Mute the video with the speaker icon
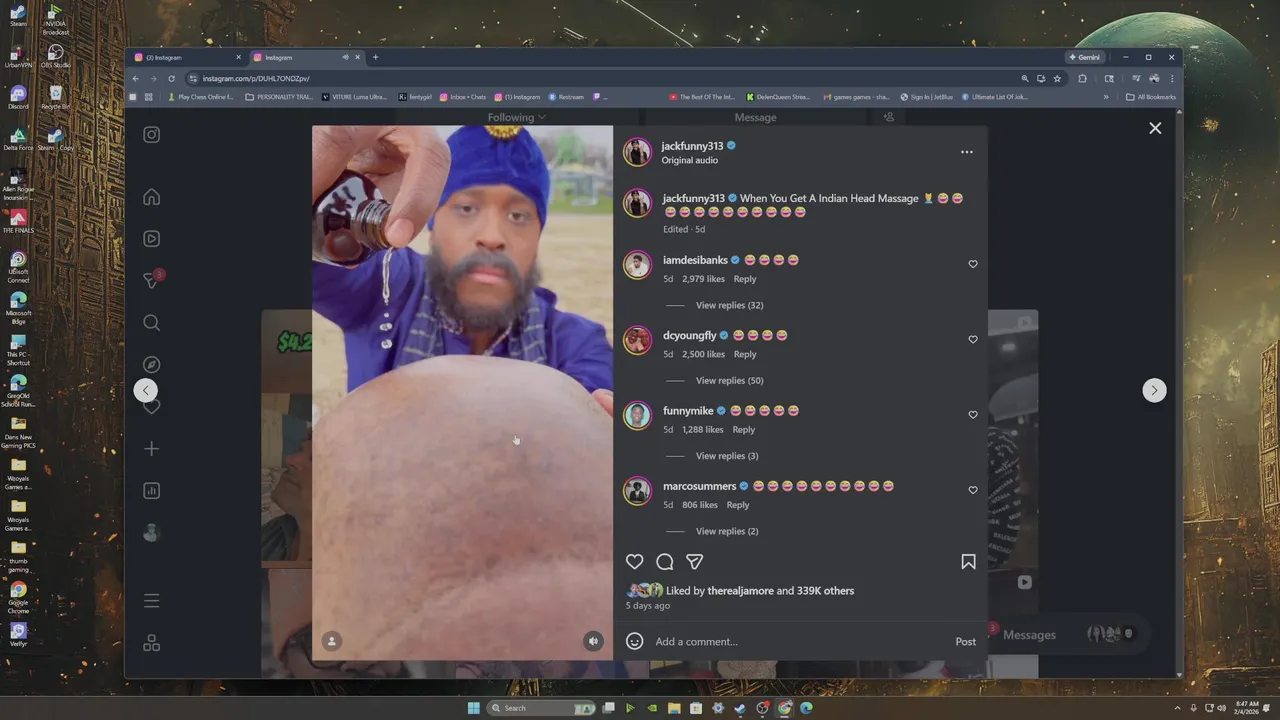Screen dimensions: 1280x720 [593, 641]
